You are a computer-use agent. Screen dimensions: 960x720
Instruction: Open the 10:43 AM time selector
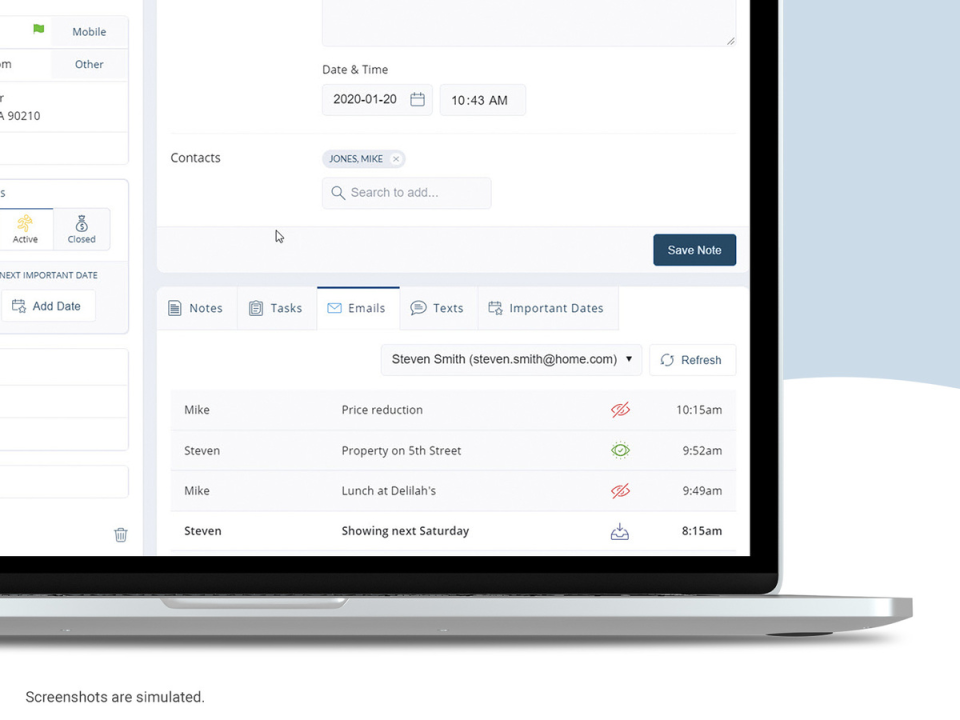[482, 99]
